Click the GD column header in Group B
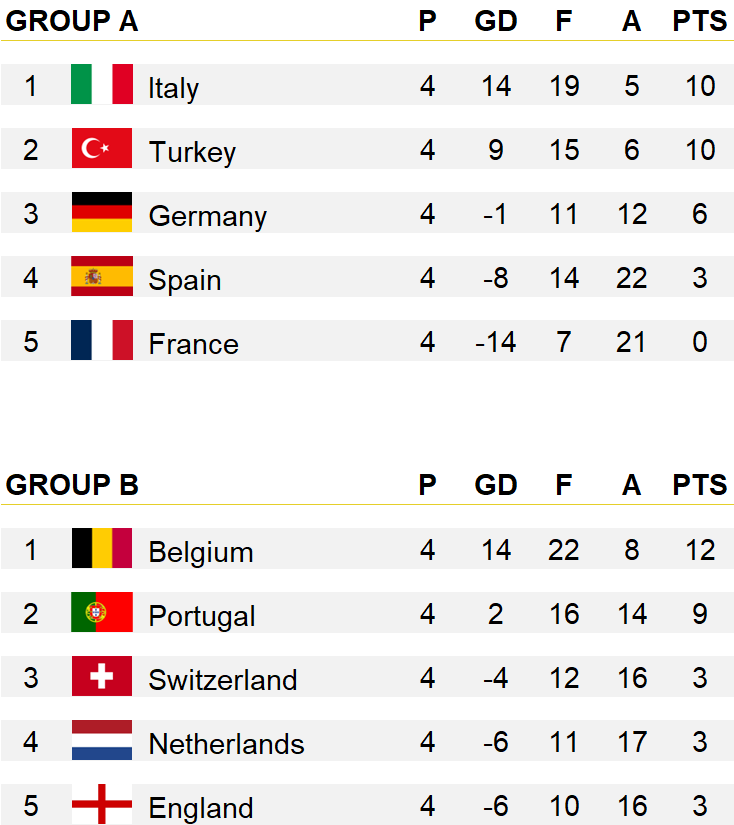 [496, 485]
